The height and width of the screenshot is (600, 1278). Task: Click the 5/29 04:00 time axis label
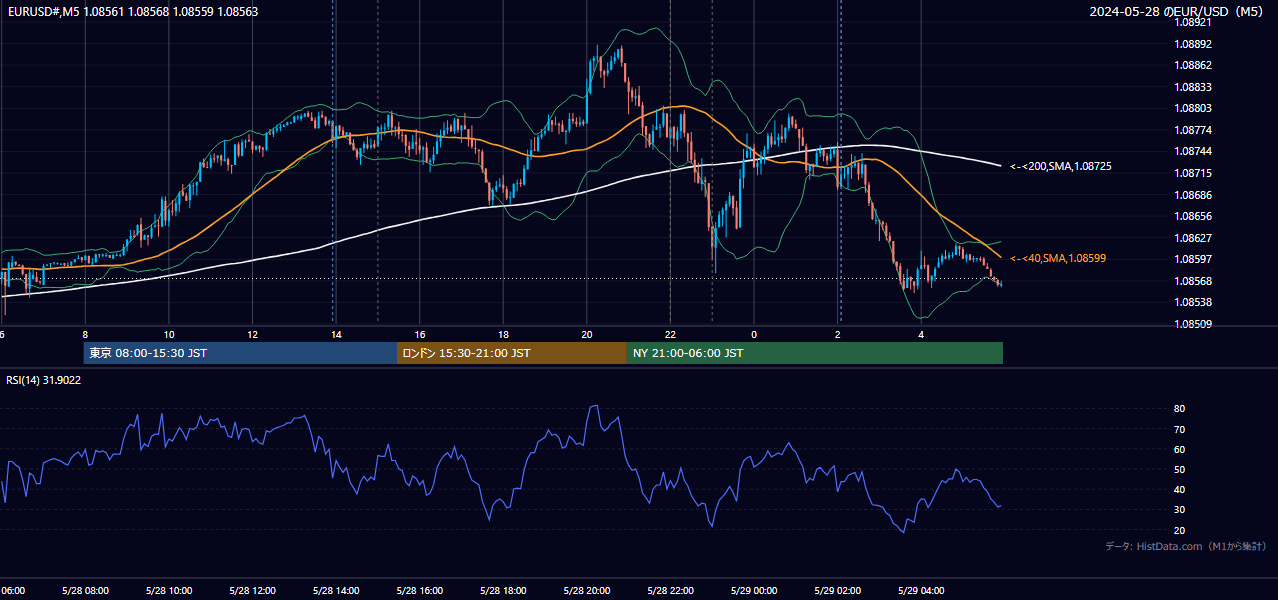coord(921,591)
